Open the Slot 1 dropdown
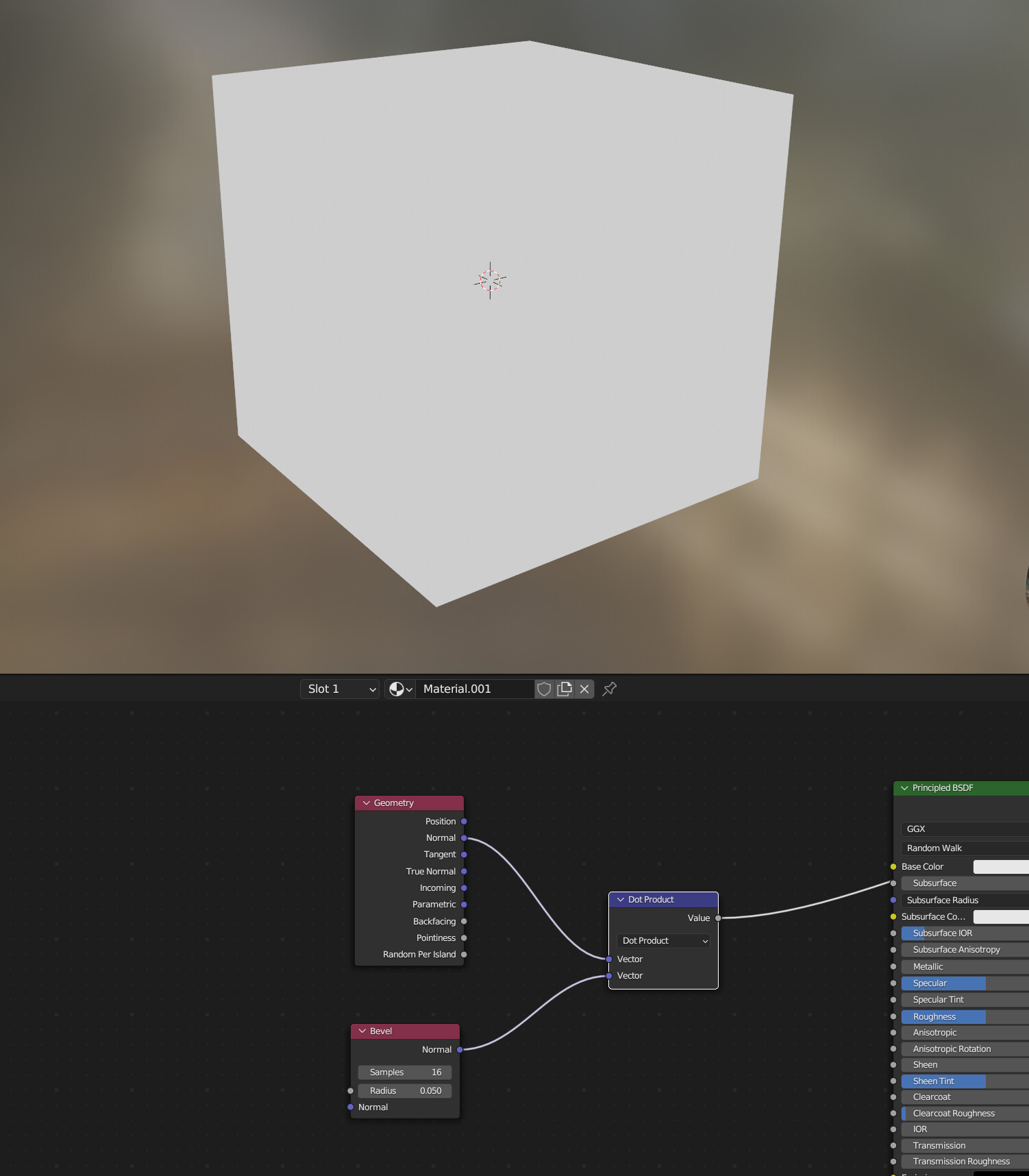The width and height of the screenshot is (1029, 1176). 340,689
